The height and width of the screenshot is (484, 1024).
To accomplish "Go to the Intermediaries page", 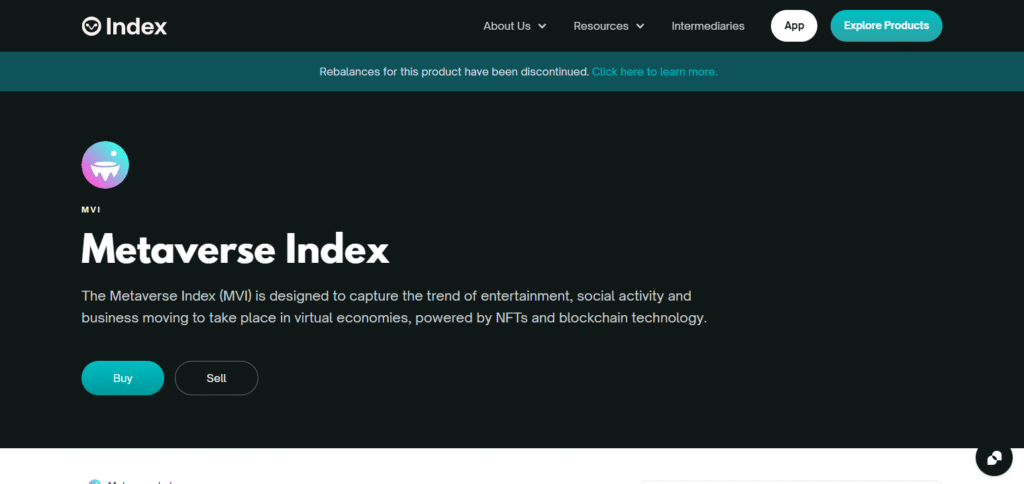I will coord(708,26).
